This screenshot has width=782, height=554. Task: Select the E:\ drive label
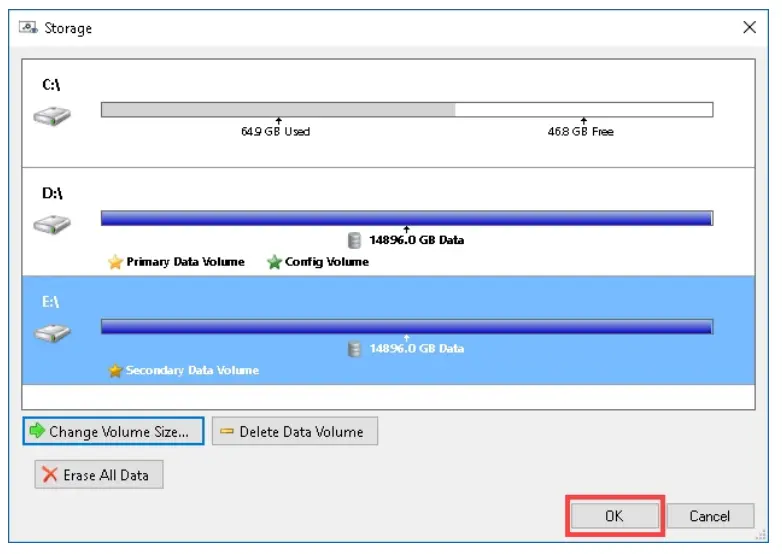click(50, 302)
